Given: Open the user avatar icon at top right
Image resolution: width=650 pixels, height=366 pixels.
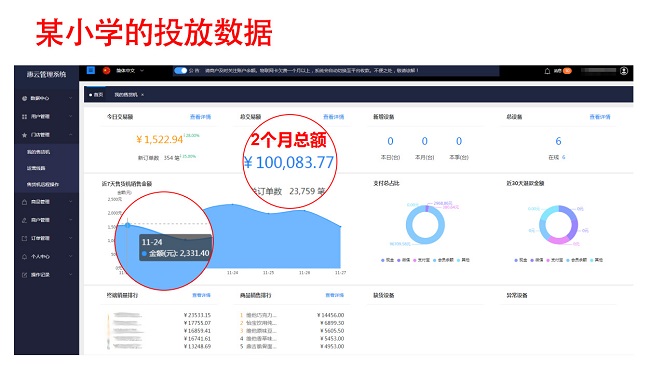Looking at the screenshot, I should click(x=624, y=71).
